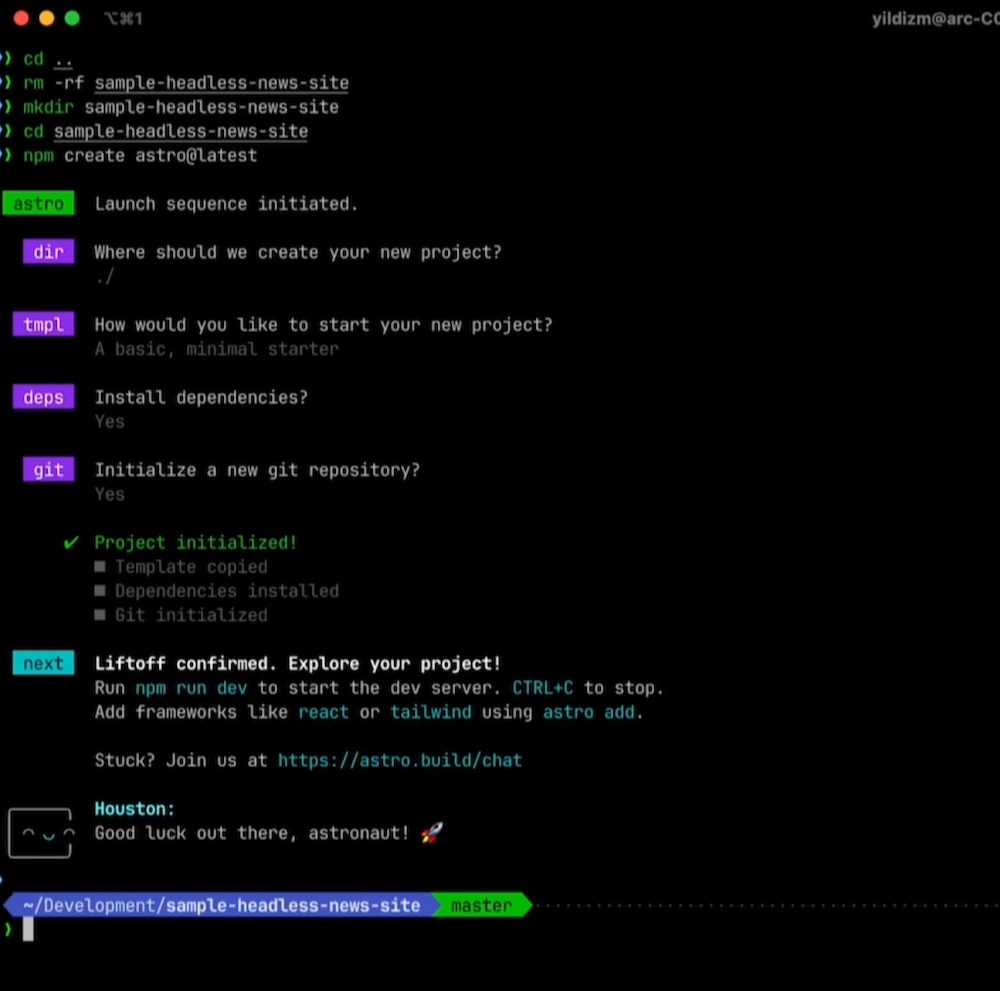Click the 'tailwind' framework name
Viewport: 1000px width, 991px height.
431,712
